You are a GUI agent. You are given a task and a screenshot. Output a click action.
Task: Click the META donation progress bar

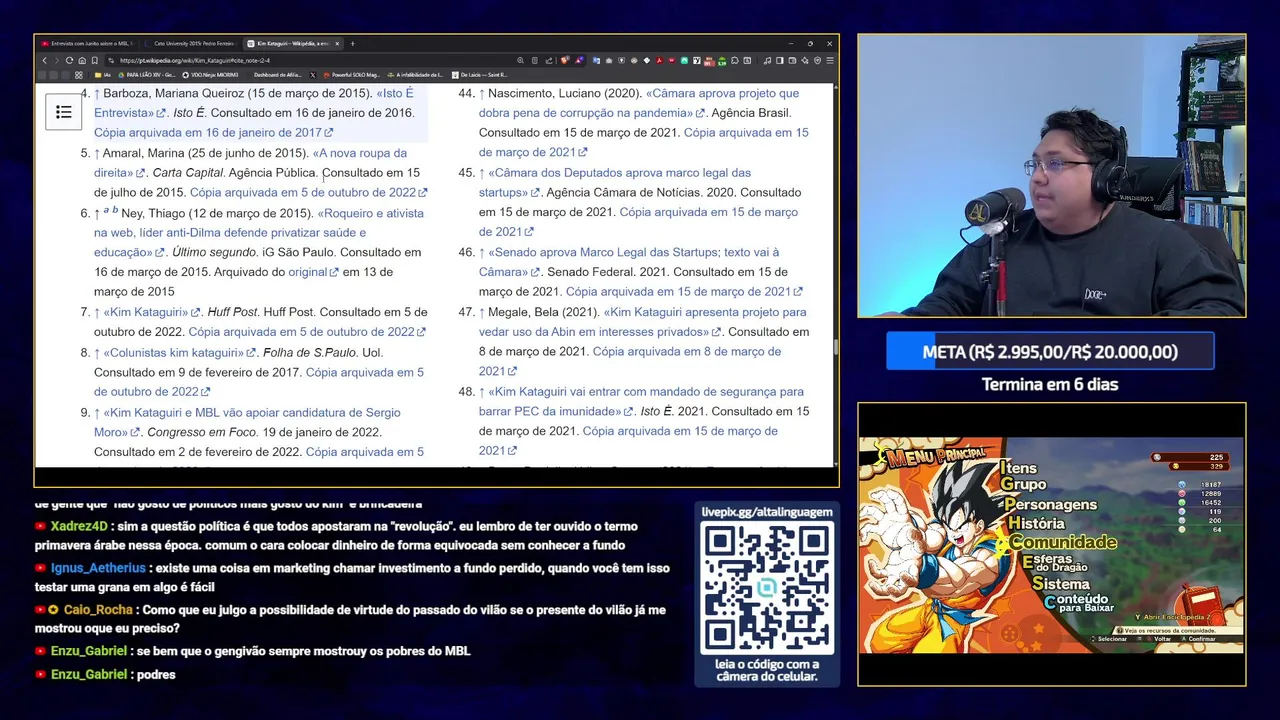point(1050,352)
